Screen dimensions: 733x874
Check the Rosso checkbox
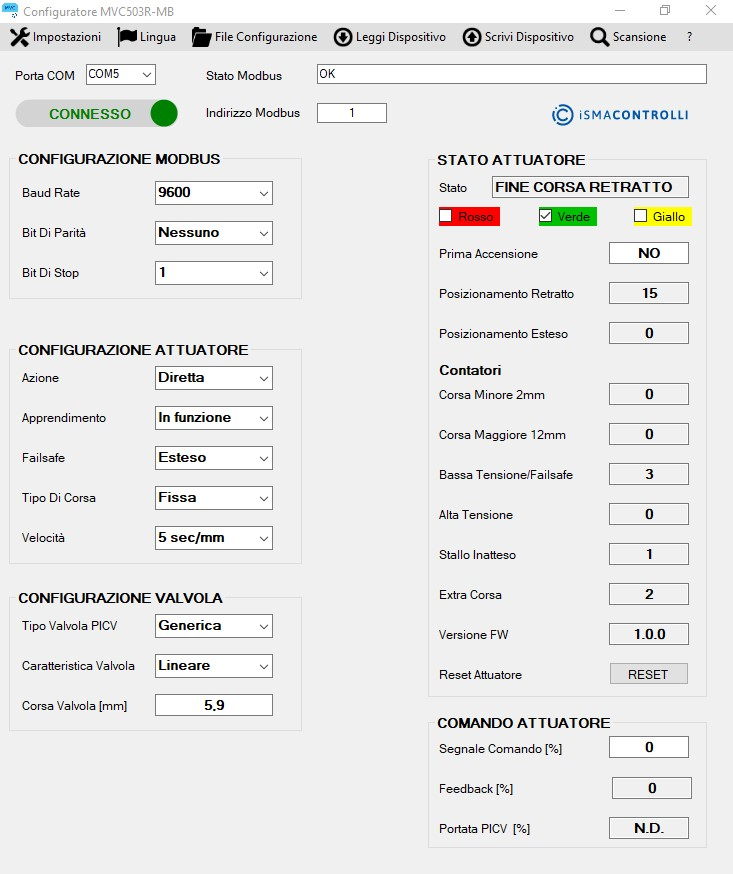pos(447,216)
